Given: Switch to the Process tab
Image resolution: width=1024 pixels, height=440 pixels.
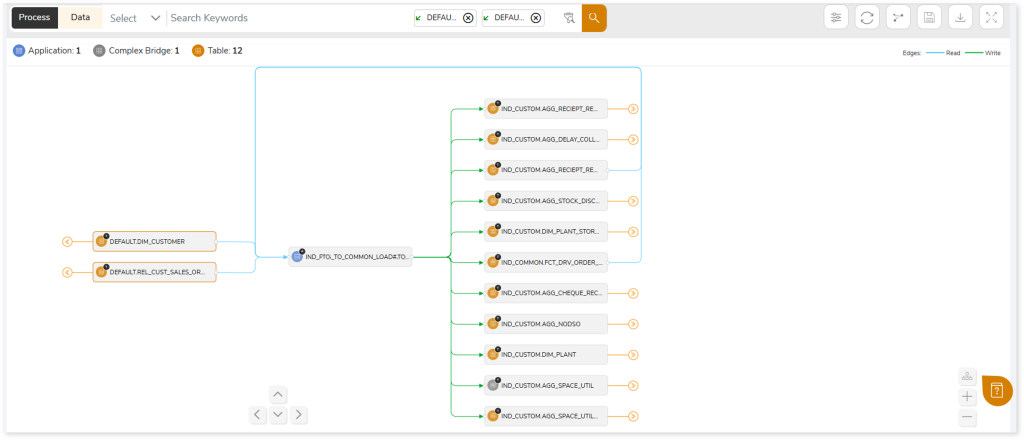Looking at the screenshot, I should (34, 18).
